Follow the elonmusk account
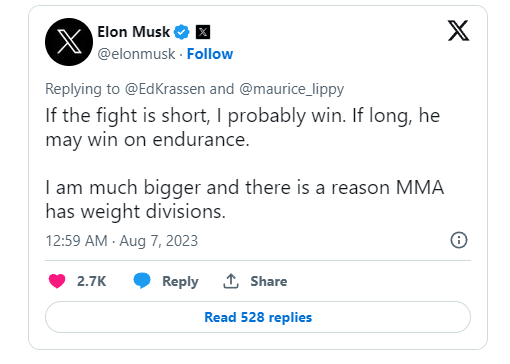 coord(210,54)
